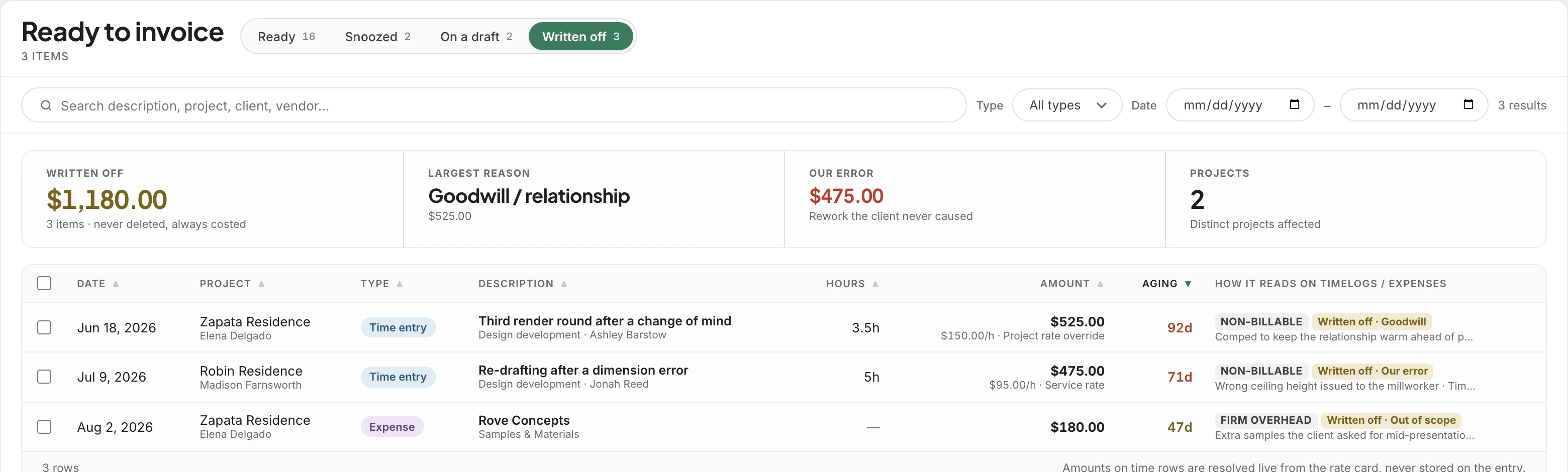
Task: Tick the Aug 2, 2026 row checkbox
Action: click(x=44, y=427)
